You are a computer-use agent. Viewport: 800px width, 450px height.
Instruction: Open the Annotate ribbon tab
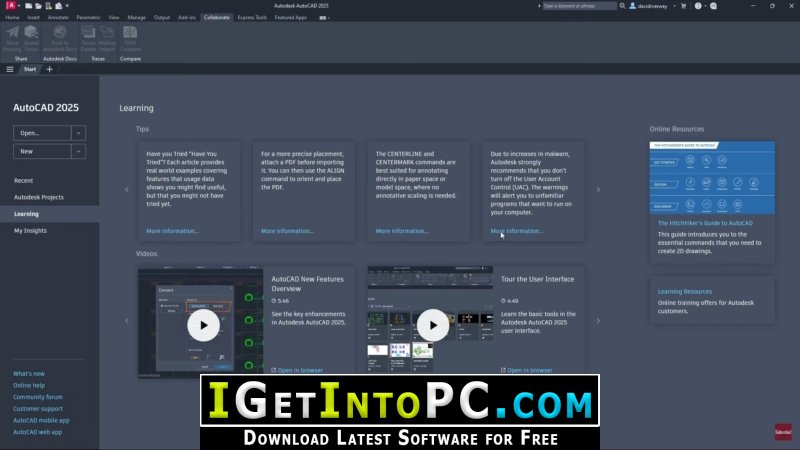[58, 17]
